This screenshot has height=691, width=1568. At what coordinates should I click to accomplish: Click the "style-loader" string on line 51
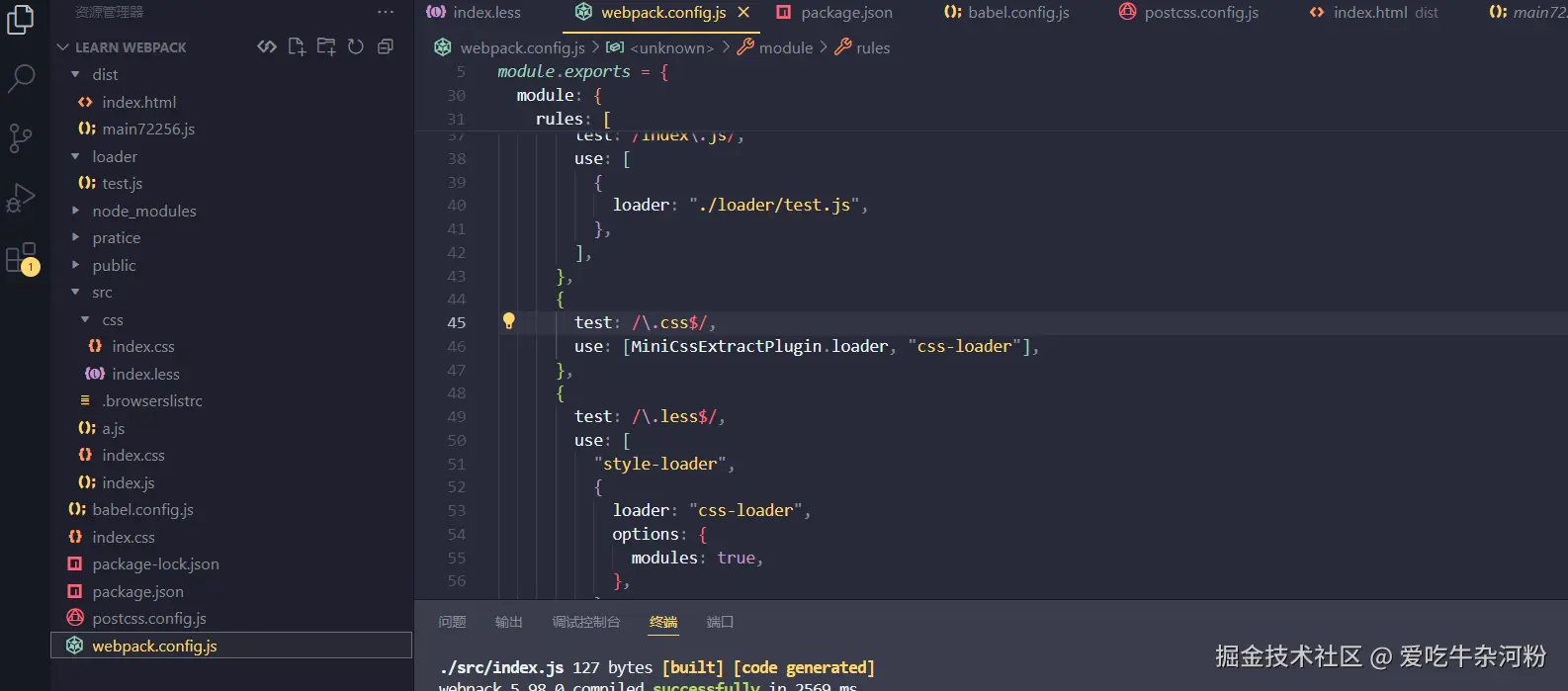click(660, 464)
